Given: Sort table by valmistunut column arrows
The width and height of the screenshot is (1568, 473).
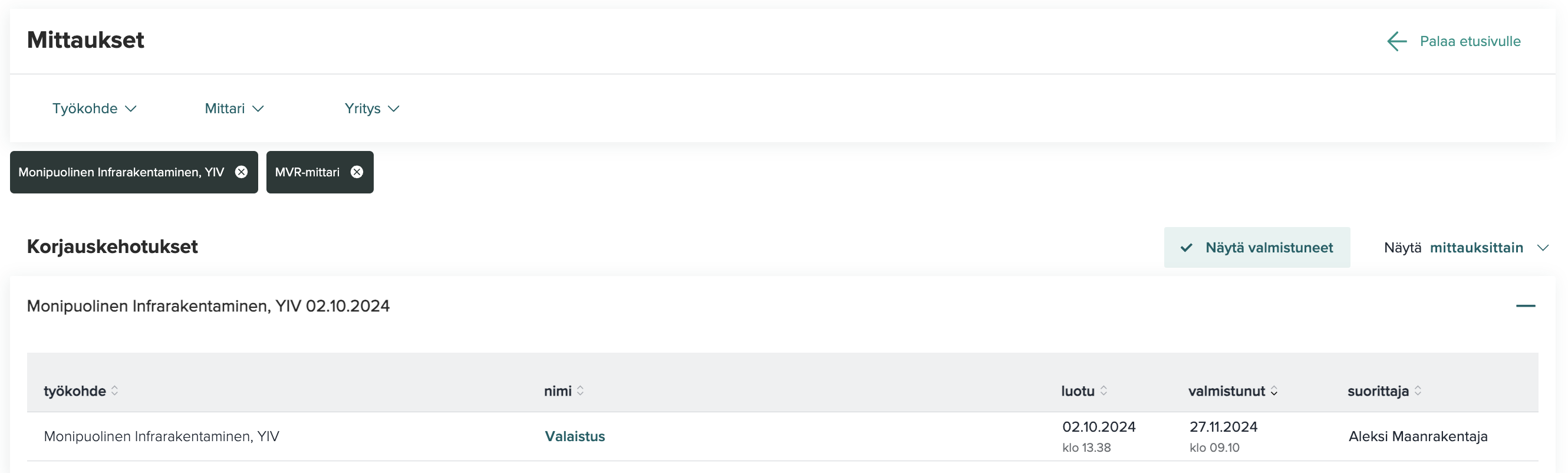Looking at the screenshot, I should 1274,391.
